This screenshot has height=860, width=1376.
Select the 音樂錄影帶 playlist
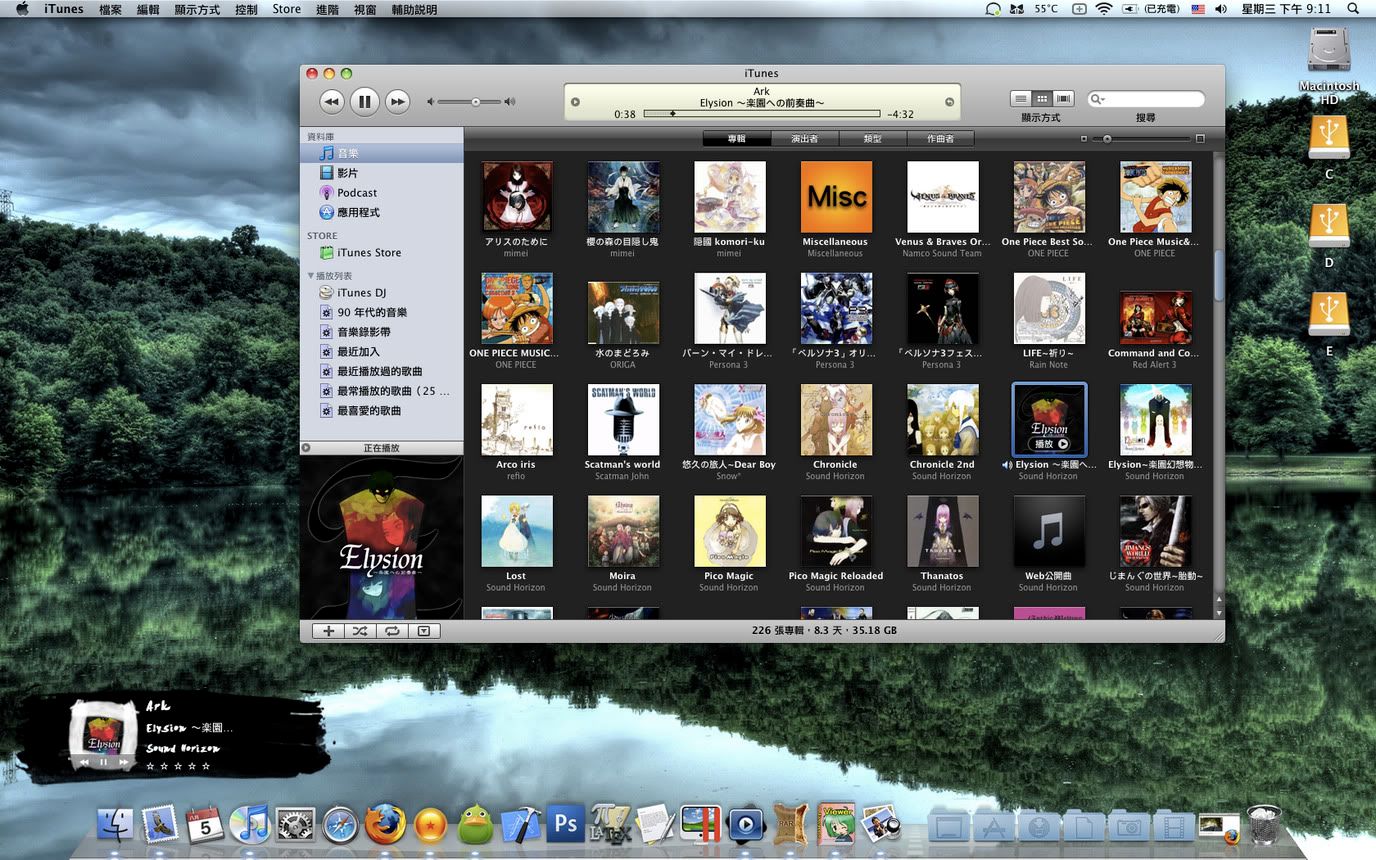click(381, 332)
